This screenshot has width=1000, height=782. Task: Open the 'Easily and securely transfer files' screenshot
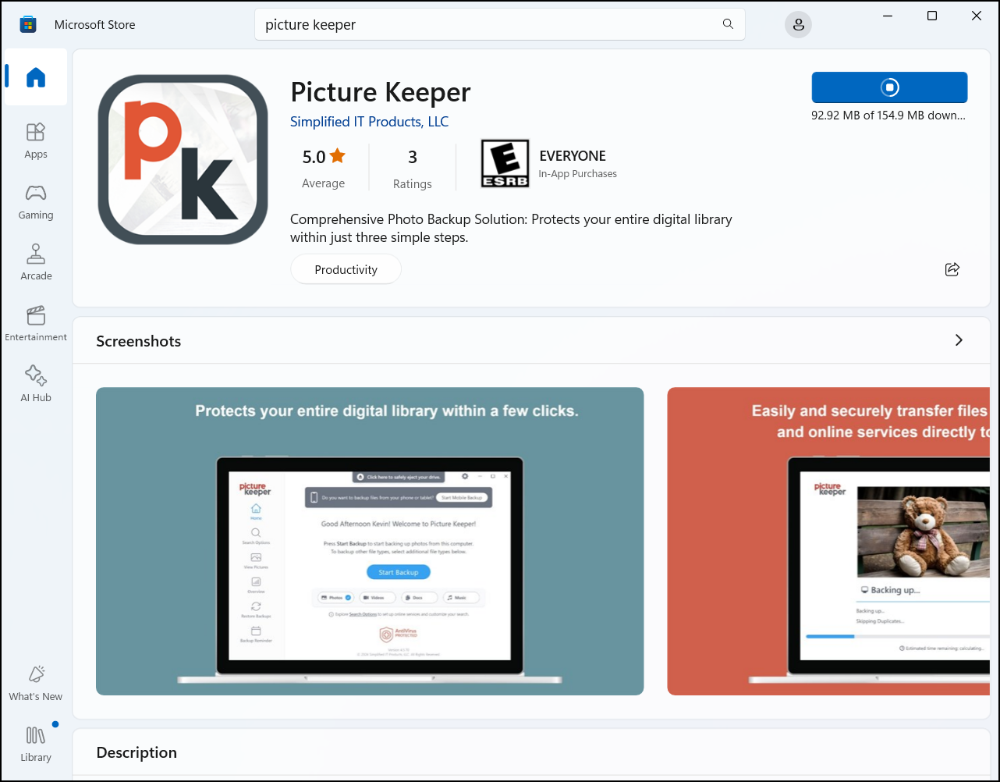tap(828, 541)
